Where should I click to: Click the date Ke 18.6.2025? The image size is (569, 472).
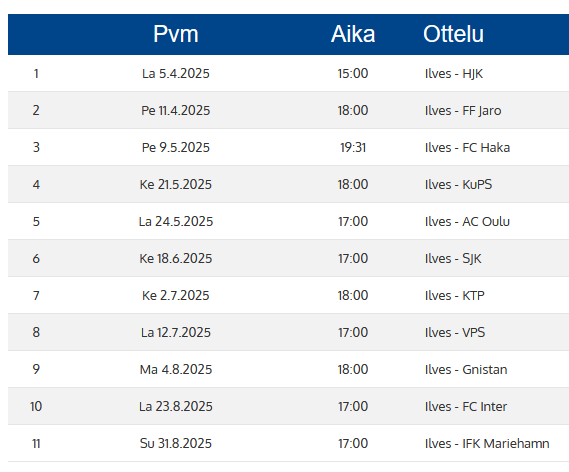176,259
